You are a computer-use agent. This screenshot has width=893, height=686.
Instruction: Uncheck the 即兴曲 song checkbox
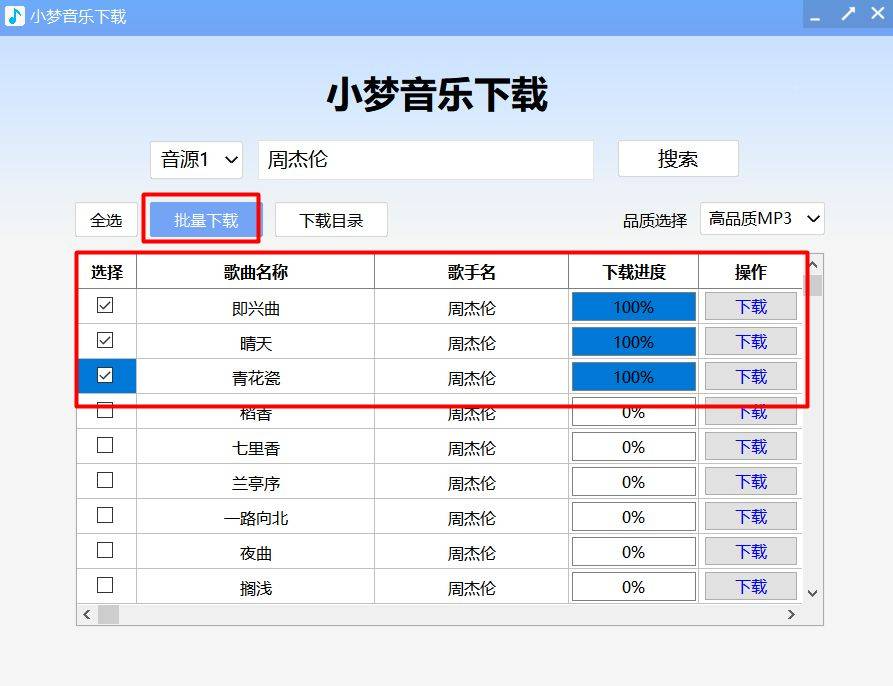105,306
